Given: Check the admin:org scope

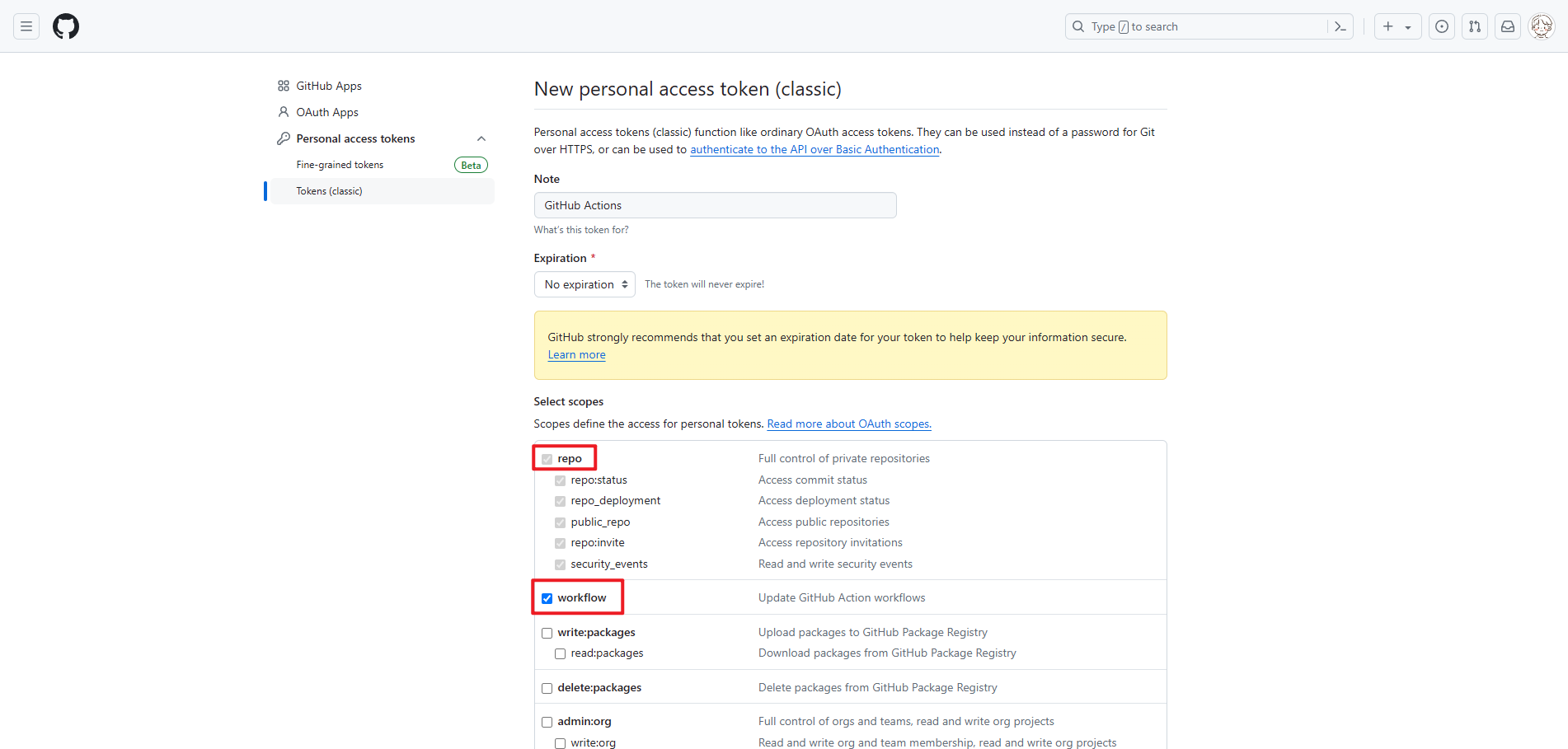Looking at the screenshot, I should coord(547,722).
